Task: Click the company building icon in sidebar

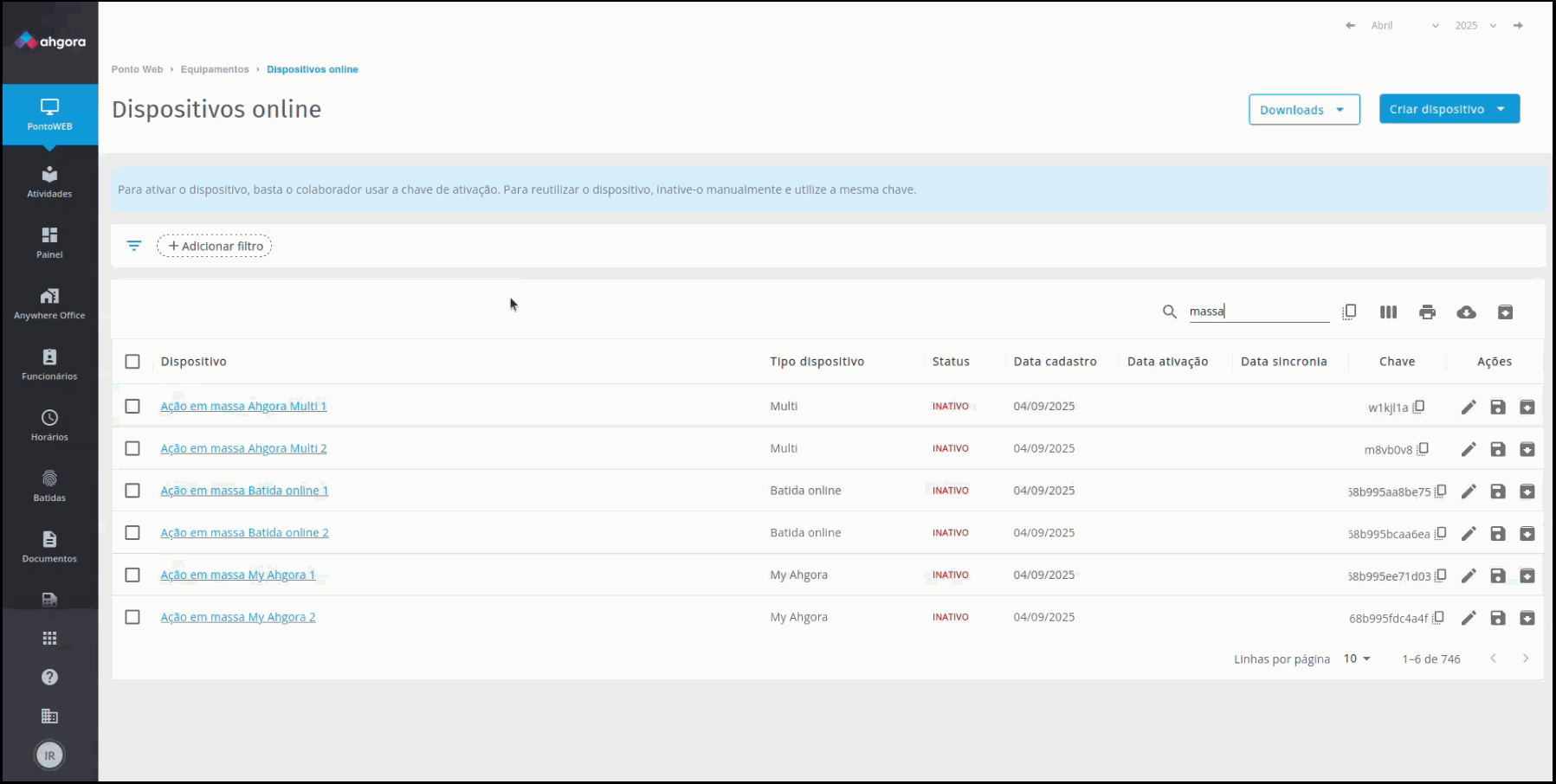Action: [x=49, y=716]
